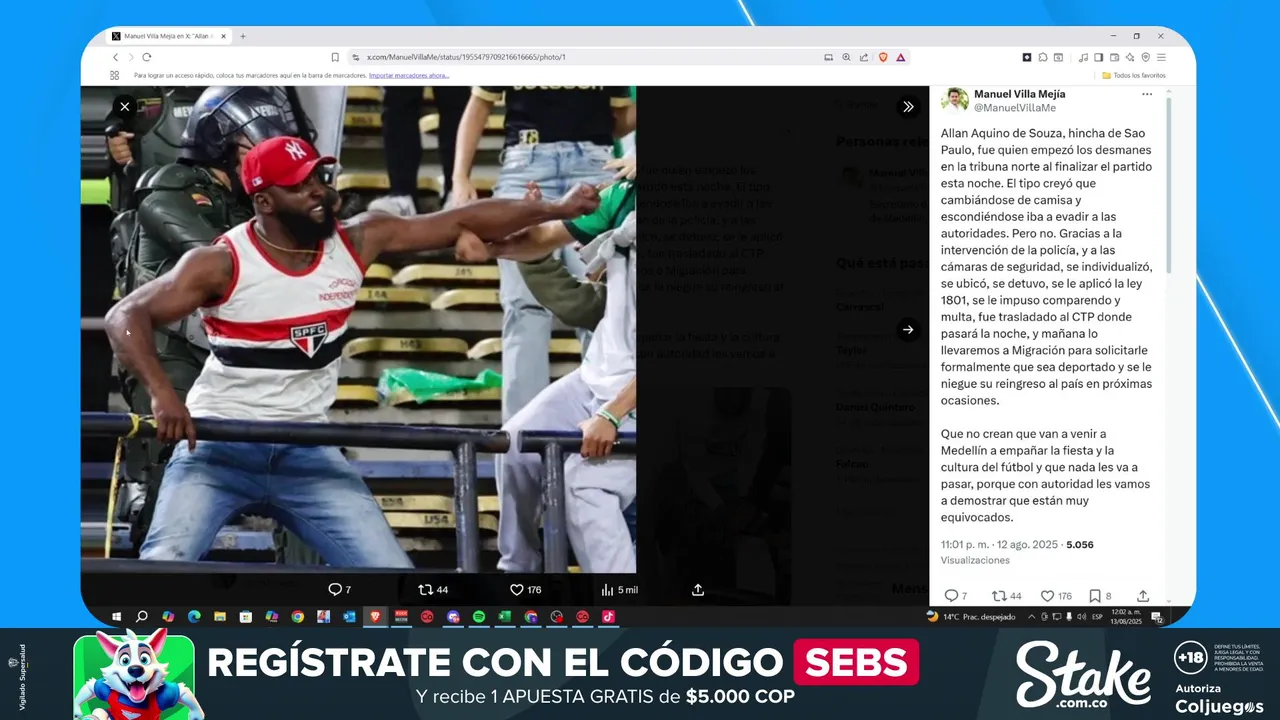1280x720 pixels.
Task: Open the apps grid on bookmarks bar
Action: (114, 75)
